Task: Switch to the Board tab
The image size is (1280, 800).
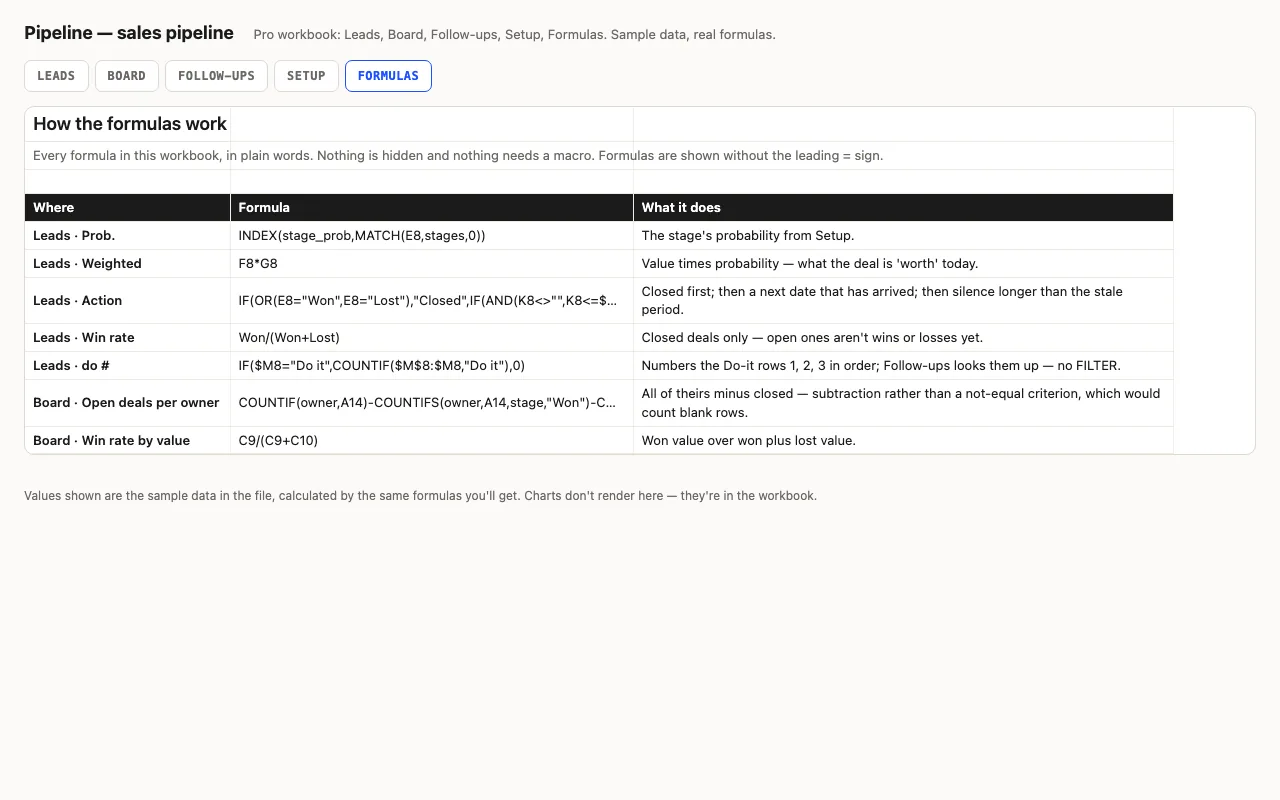Action: [x=127, y=76]
